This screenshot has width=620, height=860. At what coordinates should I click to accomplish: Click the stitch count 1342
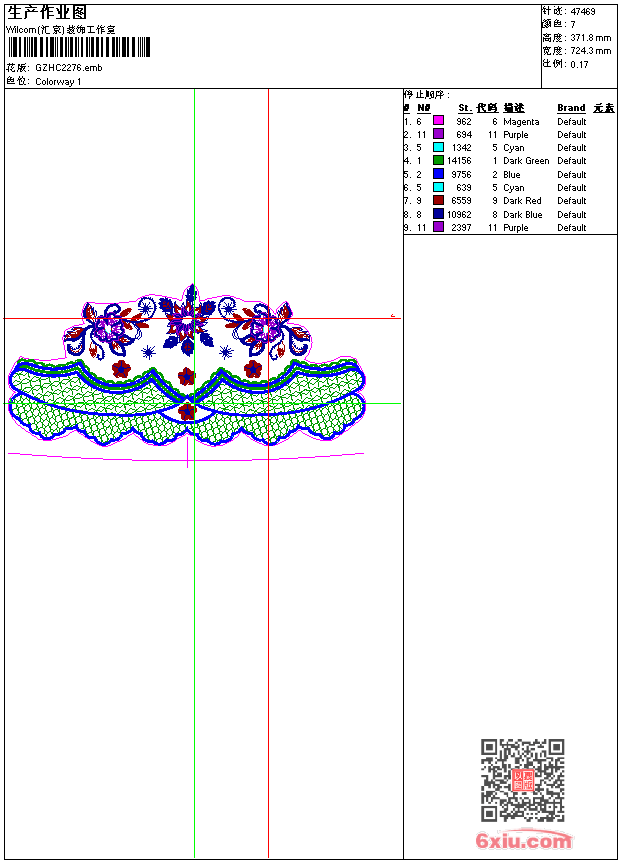[461, 148]
